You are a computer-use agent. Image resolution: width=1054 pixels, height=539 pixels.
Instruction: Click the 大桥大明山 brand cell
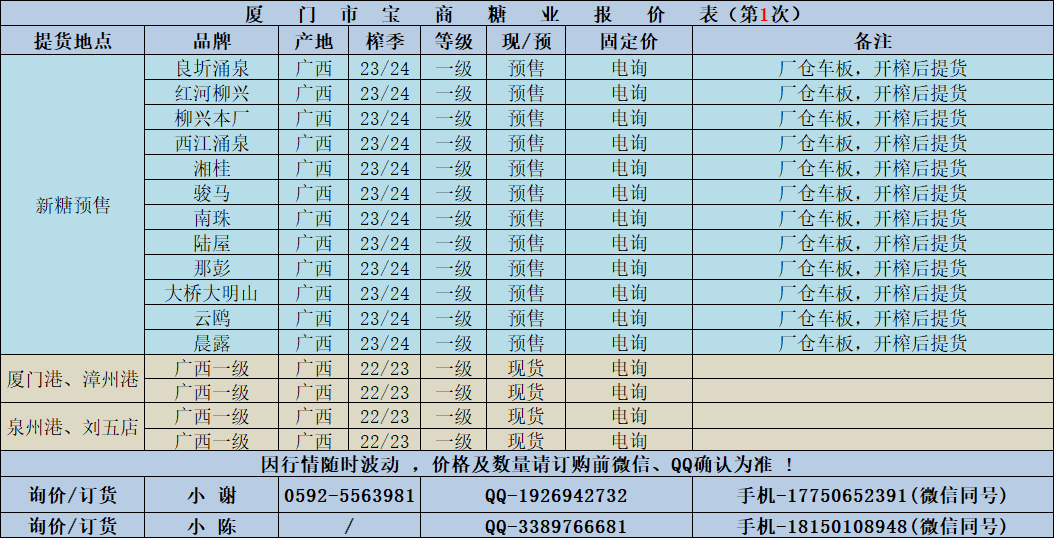pyautogui.click(x=211, y=293)
